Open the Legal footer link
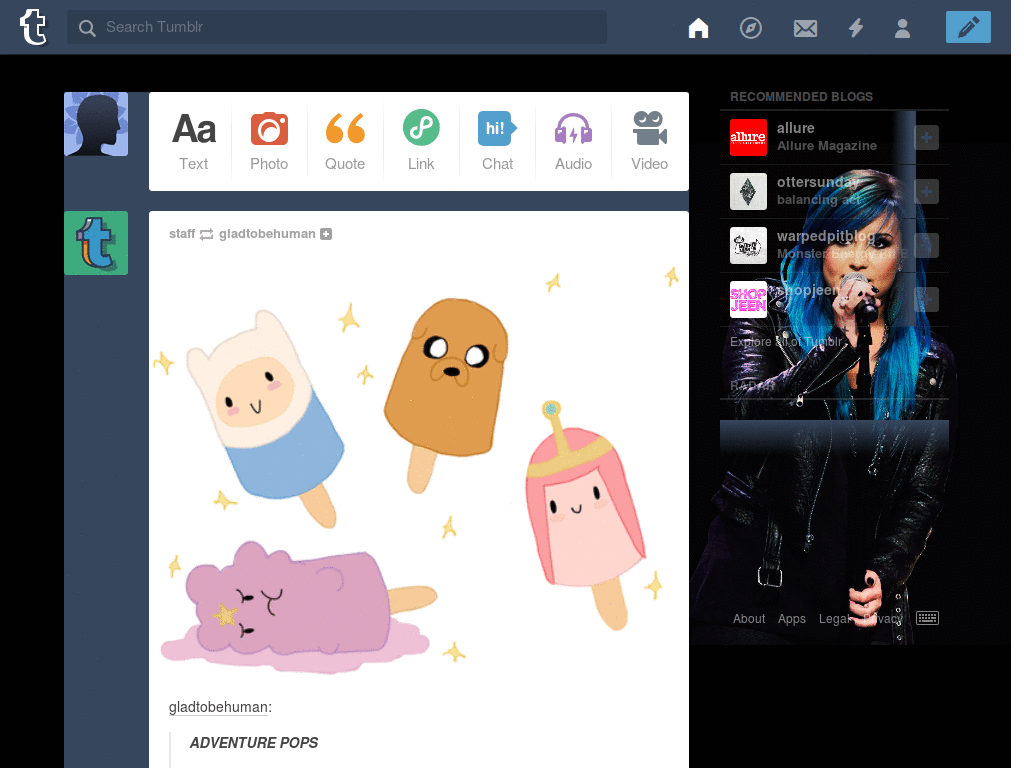Viewport: 1024px width, 768px height. point(834,618)
